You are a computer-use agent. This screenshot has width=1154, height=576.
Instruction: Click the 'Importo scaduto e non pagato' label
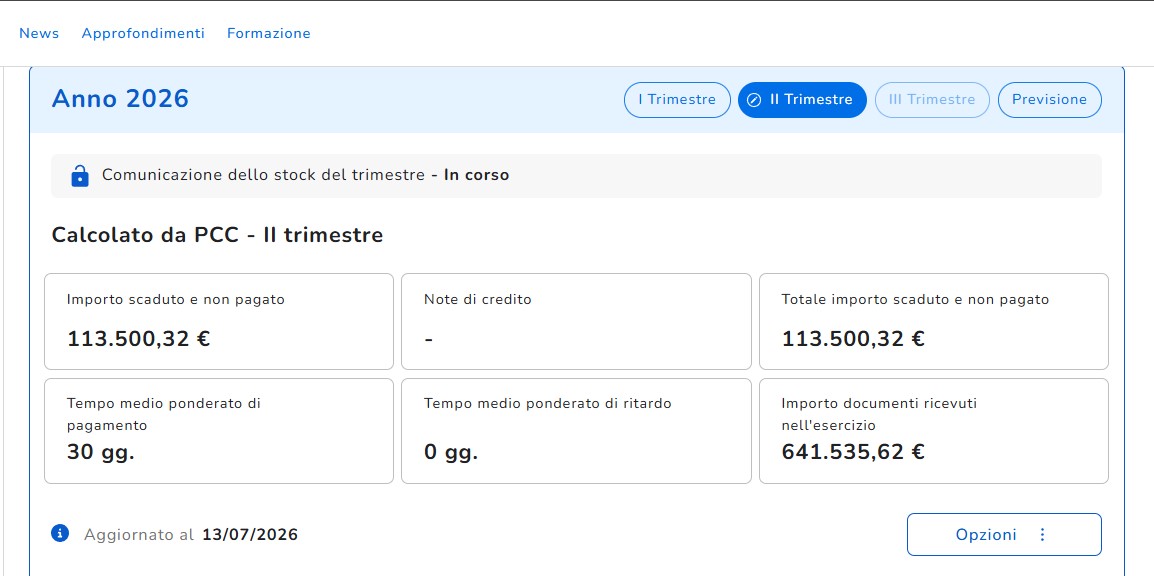tap(175, 299)
